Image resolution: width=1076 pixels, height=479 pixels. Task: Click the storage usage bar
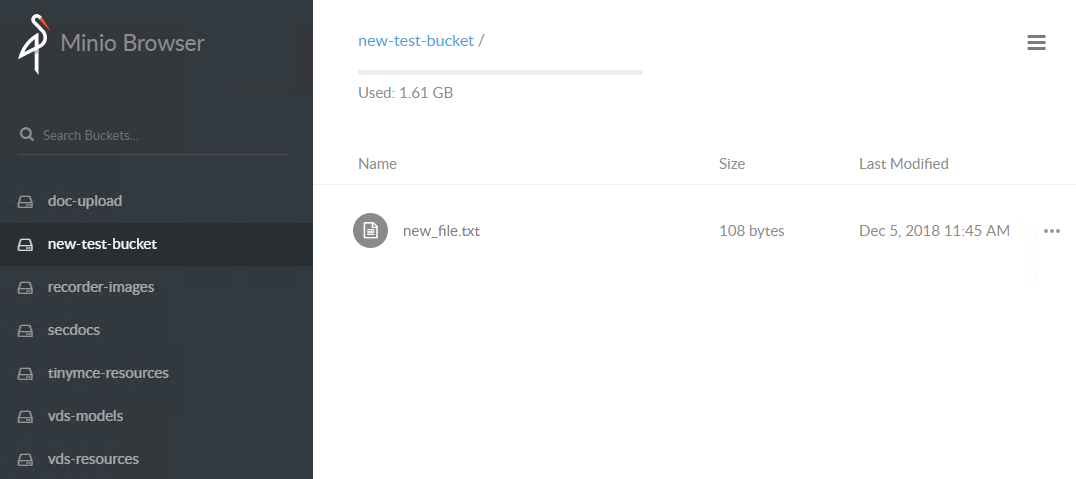point(500,72)
